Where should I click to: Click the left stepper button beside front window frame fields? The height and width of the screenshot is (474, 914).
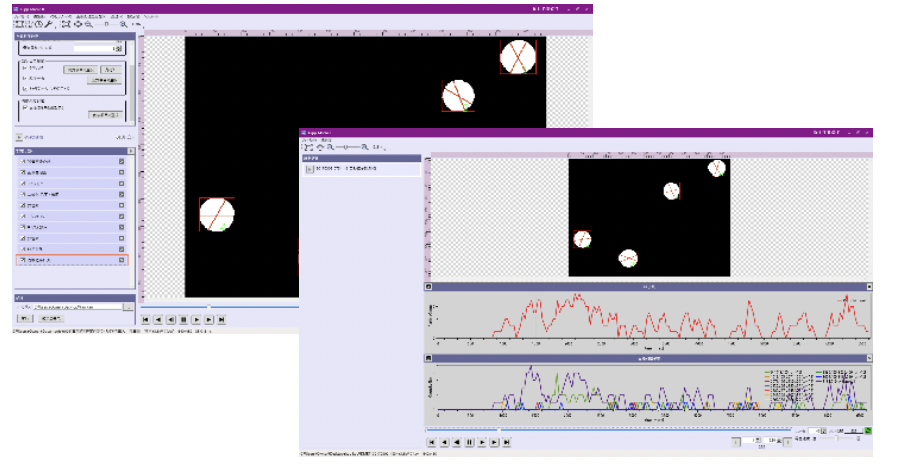[736, 442]
